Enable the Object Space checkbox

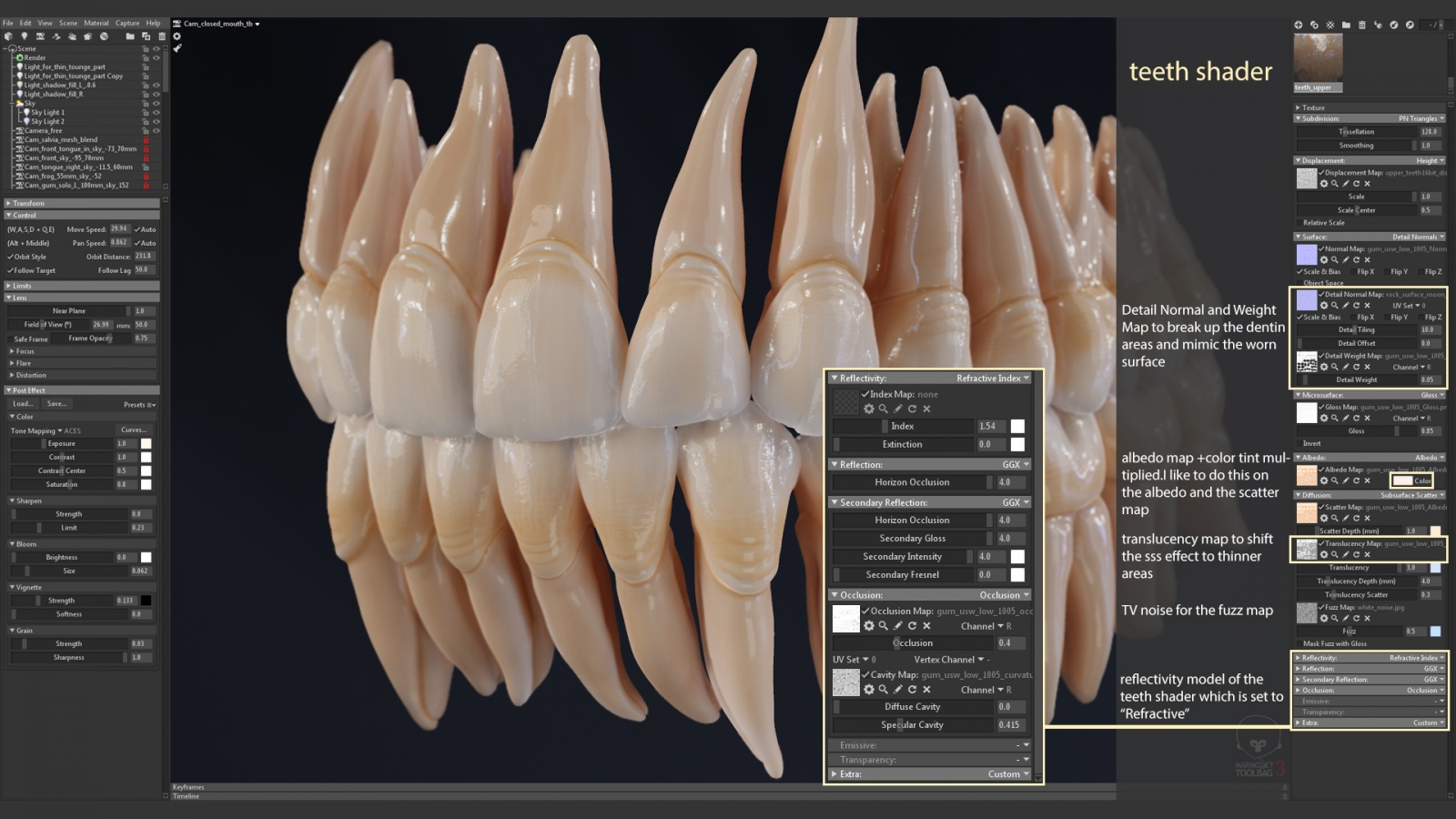click(x=1299, y=283)
